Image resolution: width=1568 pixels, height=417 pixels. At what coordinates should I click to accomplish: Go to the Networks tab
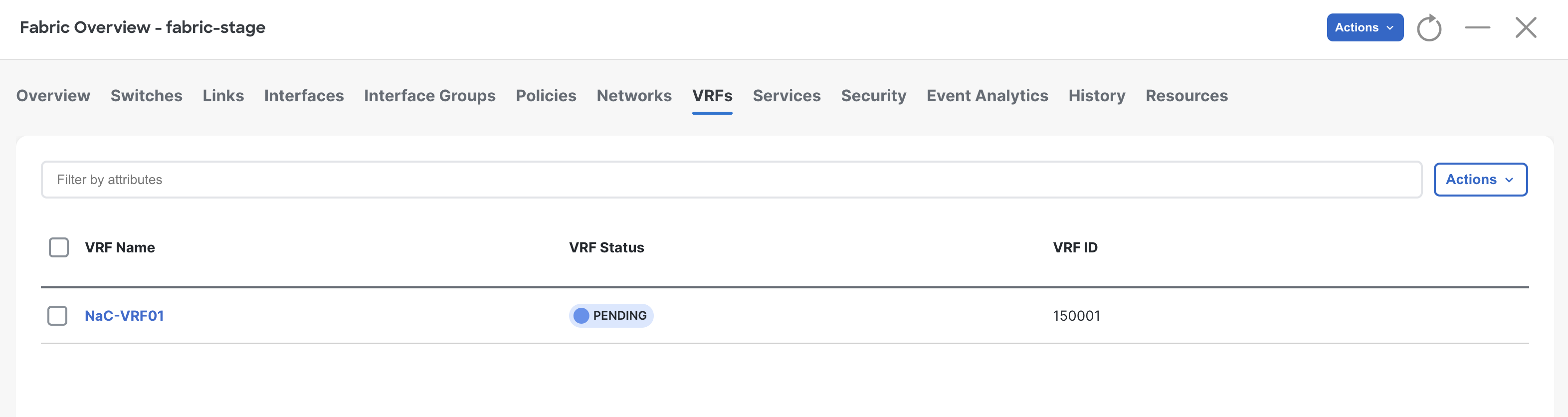pos(634,96)
